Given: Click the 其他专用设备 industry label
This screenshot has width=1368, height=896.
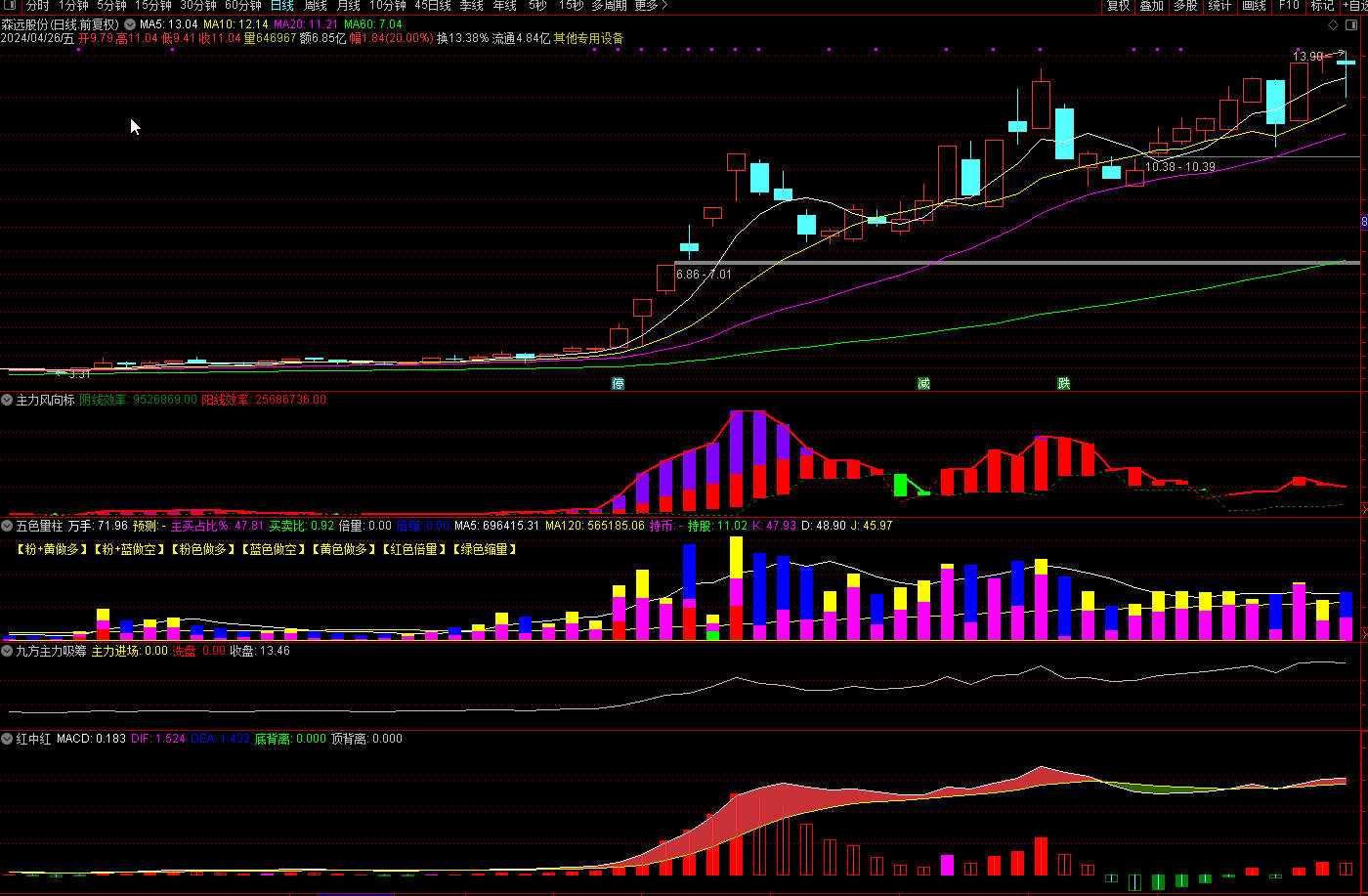Looking at the screenshot, I should pos(588,38).
